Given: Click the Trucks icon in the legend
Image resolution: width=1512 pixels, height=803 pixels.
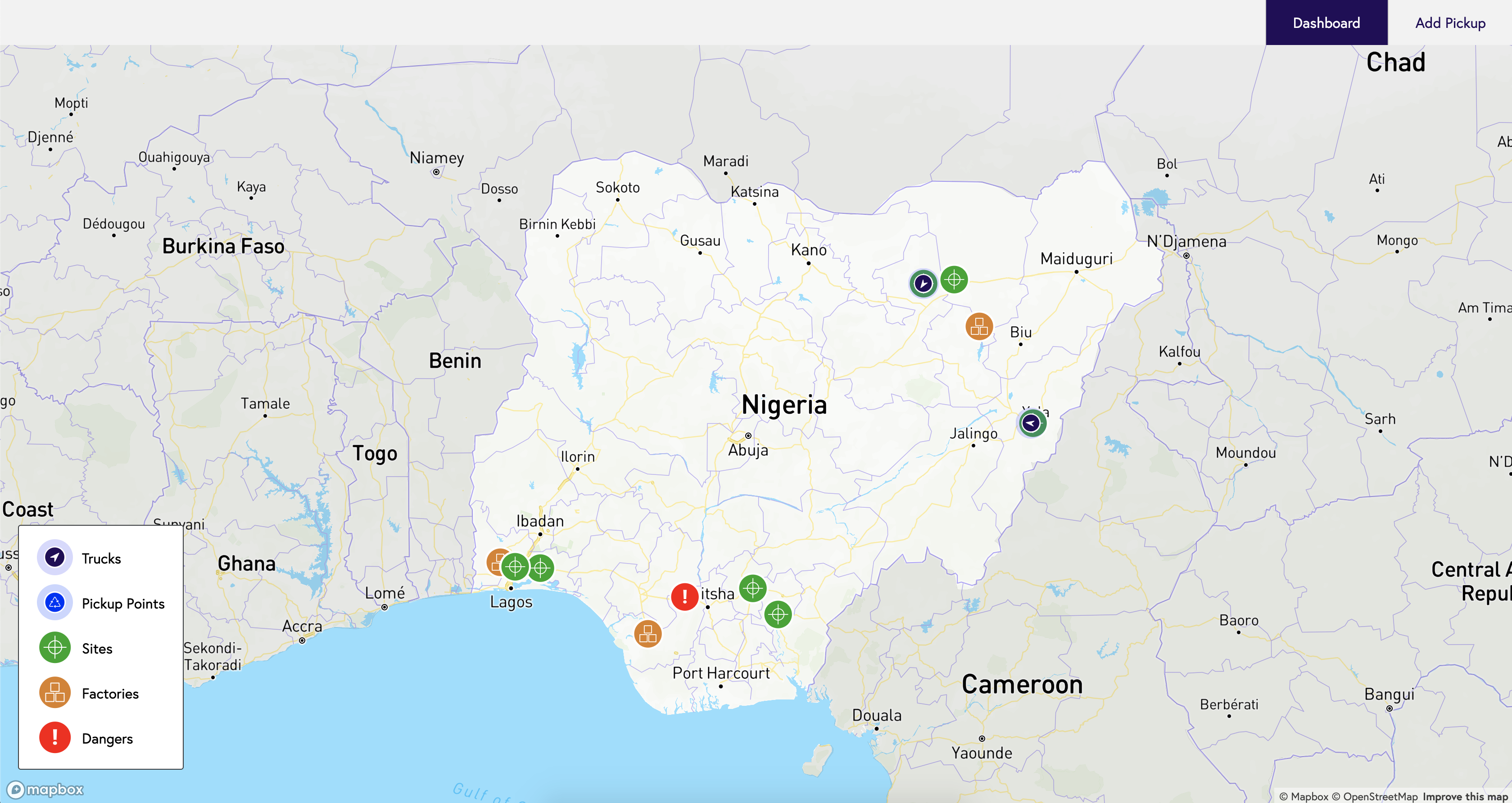Looking at the screenshot, I should [x=54, y=557].
